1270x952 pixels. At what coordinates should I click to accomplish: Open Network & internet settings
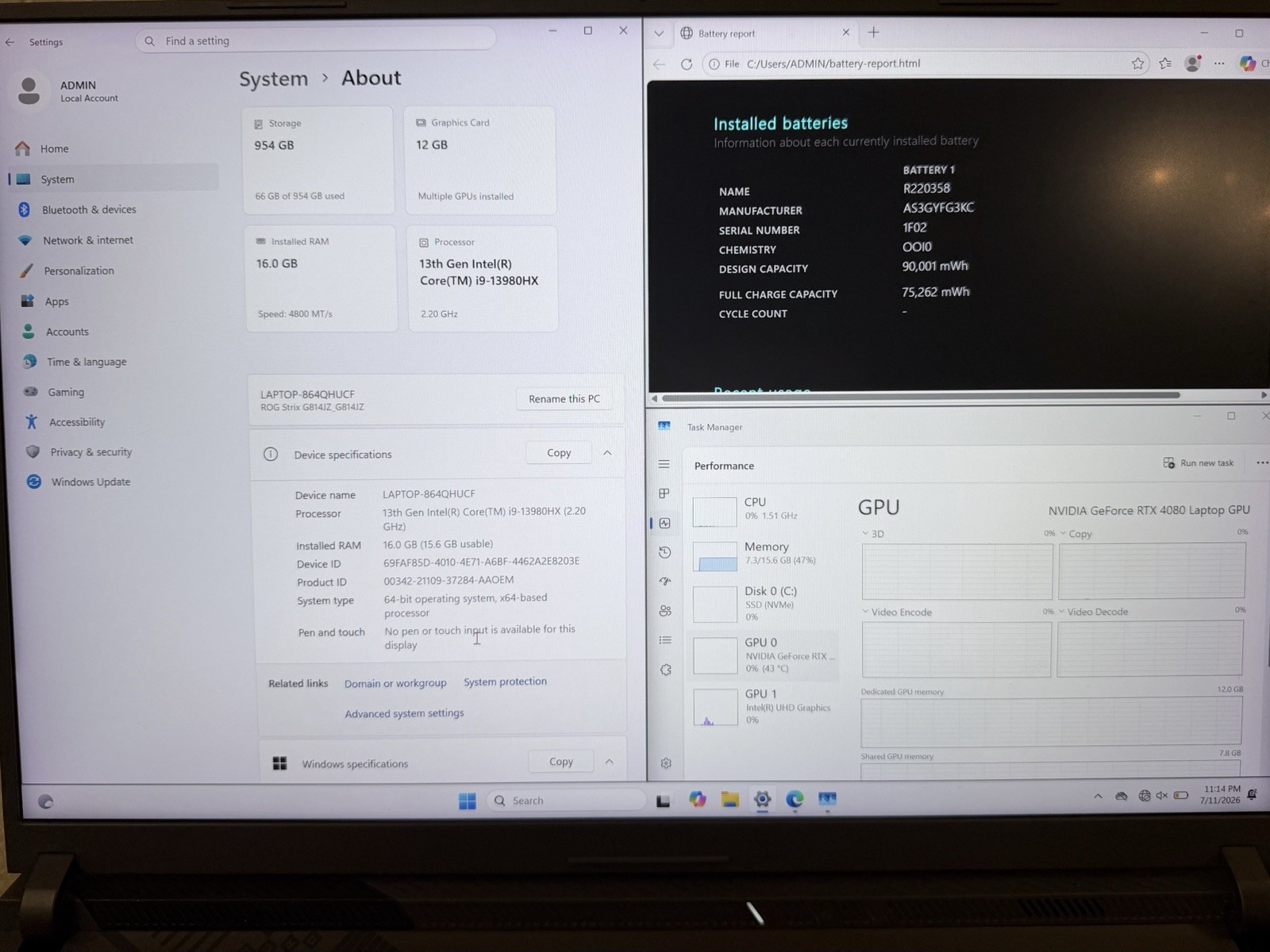[x=114, y=240]
